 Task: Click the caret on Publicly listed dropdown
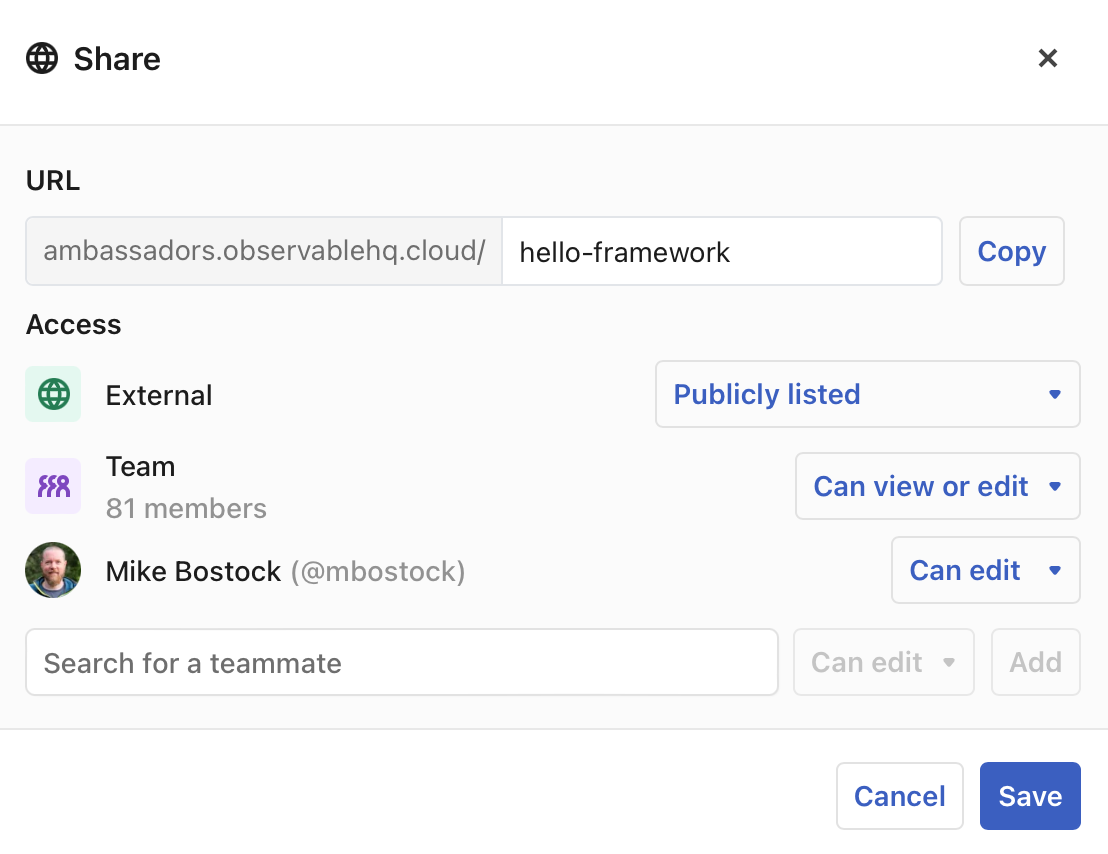1055,394
